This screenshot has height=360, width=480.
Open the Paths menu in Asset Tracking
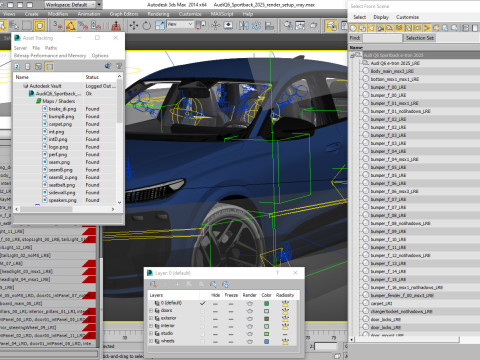click(x=51, y=48)
